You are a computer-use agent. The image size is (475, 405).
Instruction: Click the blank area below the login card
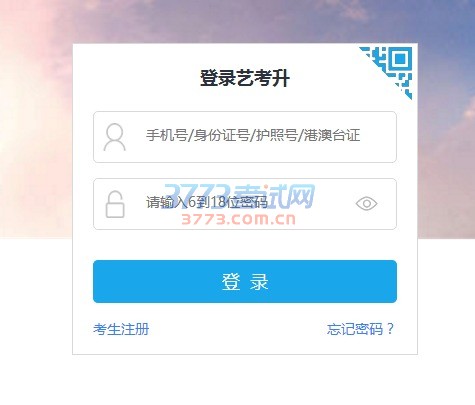point(245,380)
